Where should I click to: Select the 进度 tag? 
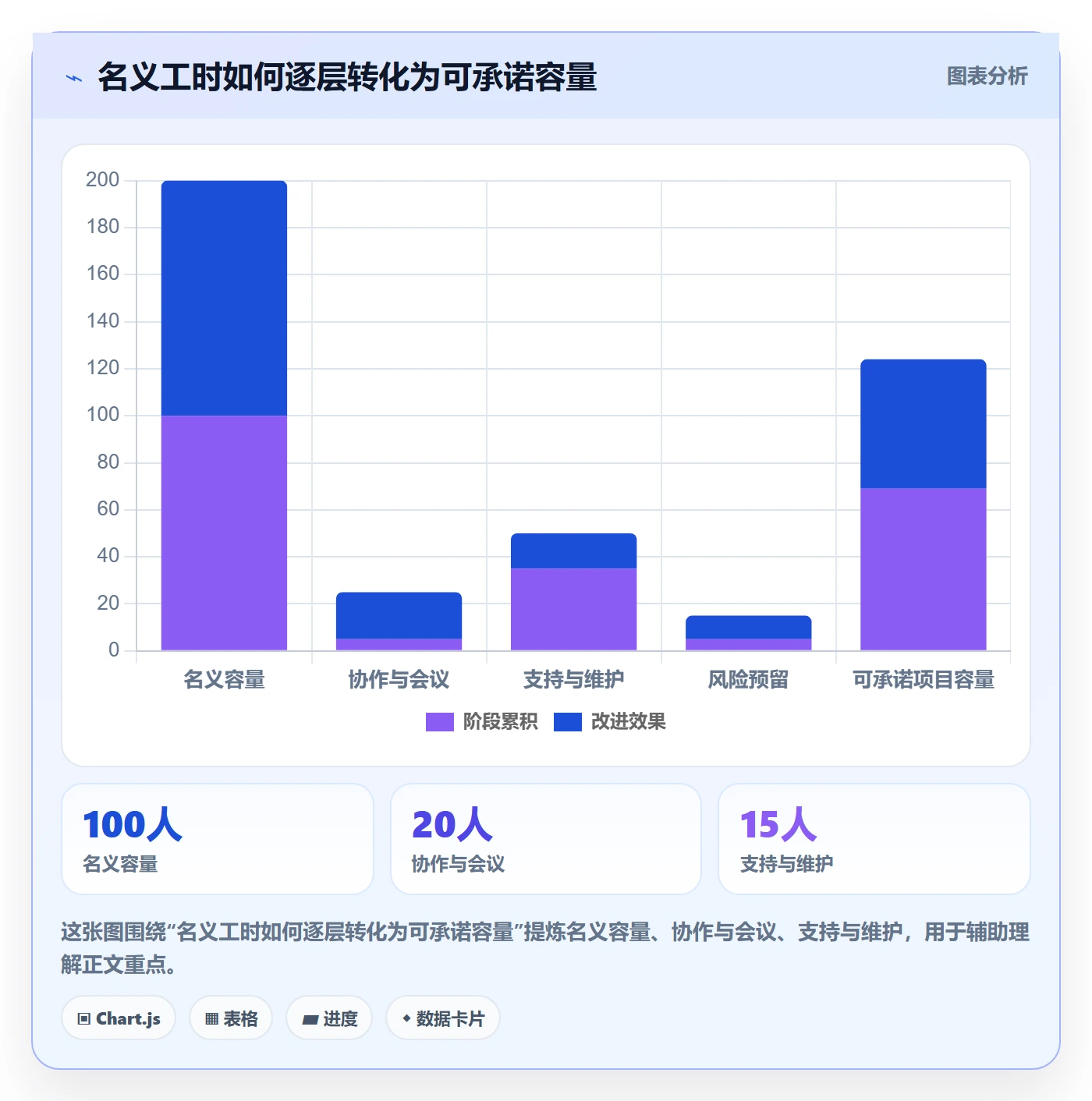click(329, 1018)
